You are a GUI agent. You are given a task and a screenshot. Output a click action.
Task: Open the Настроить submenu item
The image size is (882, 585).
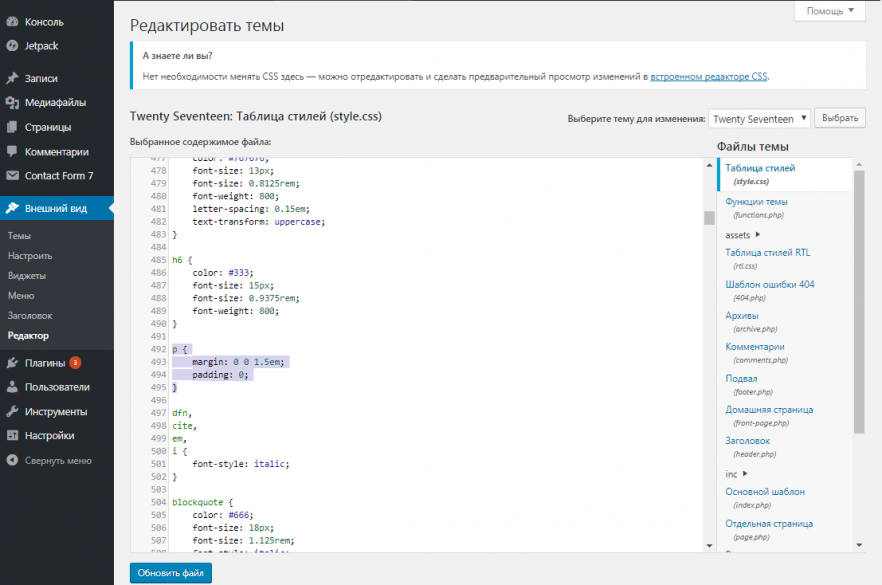30,256
